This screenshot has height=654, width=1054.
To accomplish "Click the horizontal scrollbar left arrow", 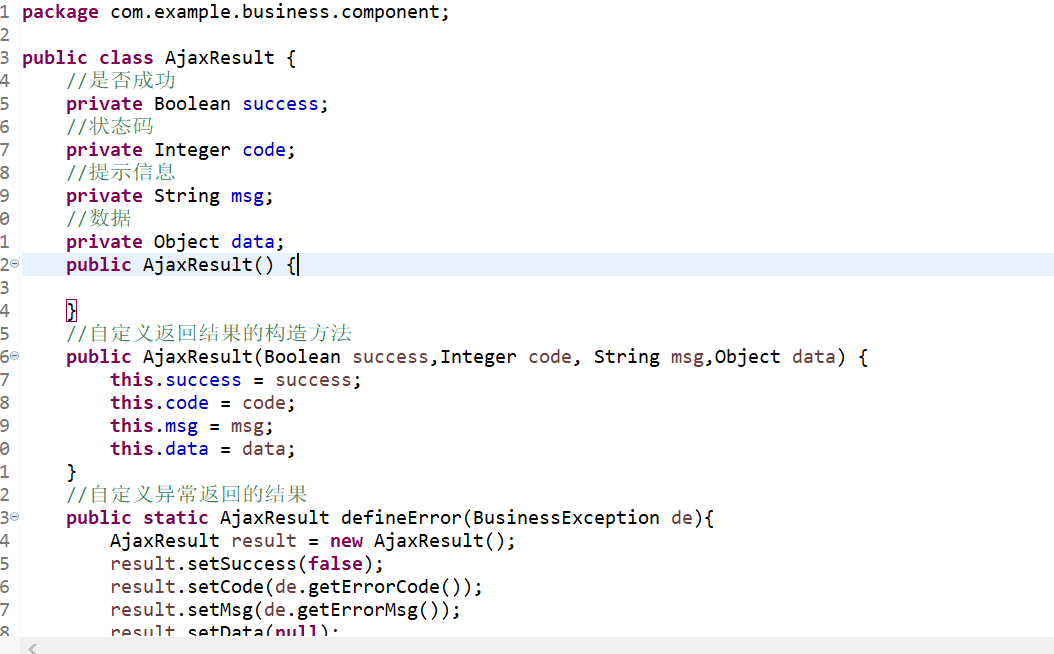I will pos(32,648).
